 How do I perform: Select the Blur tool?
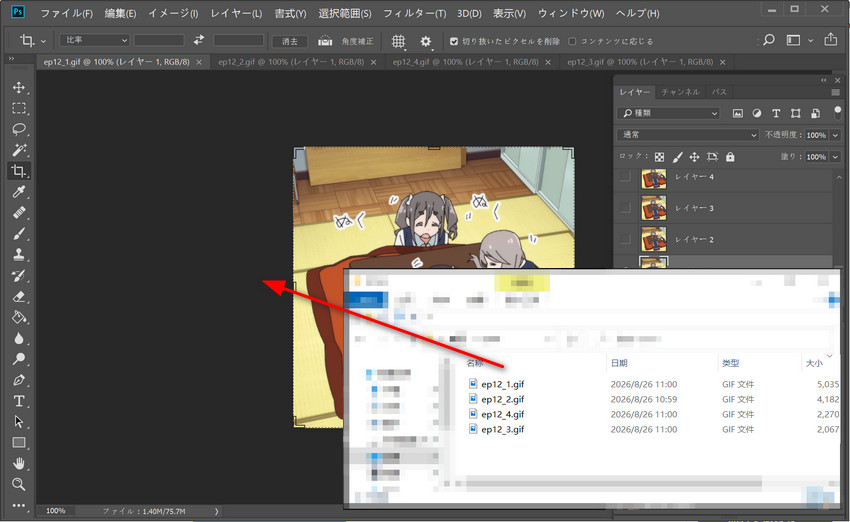pyautogui.click(x=19, y=338)
